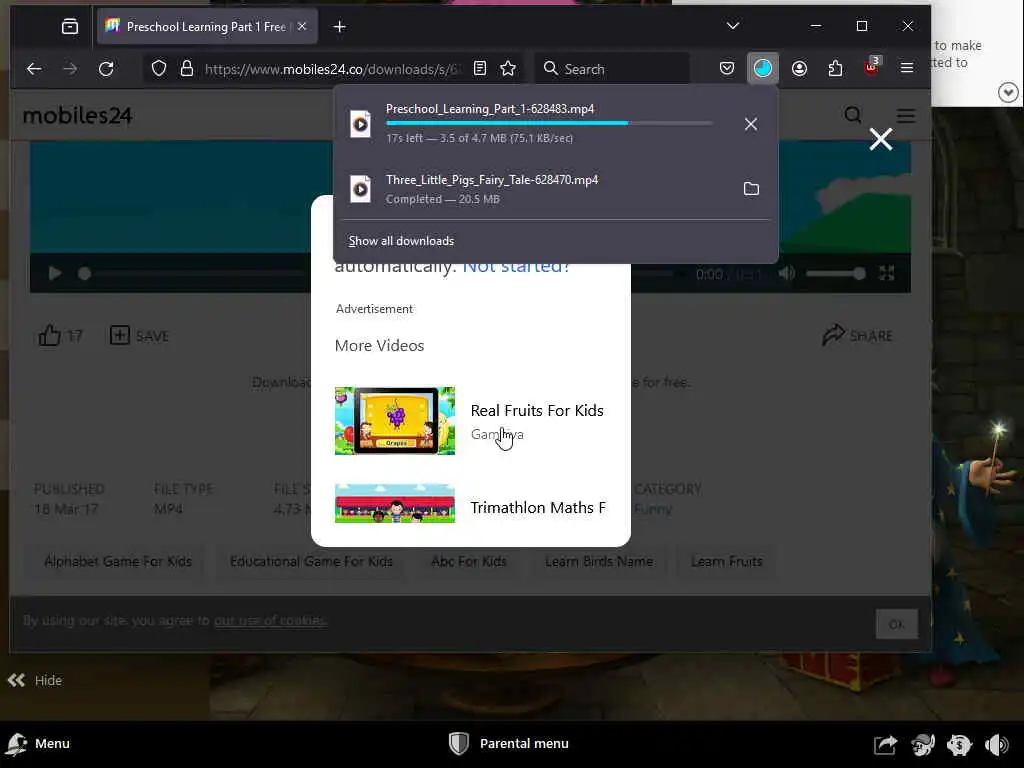The height and width of the screenshot is (768, 1024).
Task: Play the video
Action: point(55,273)
